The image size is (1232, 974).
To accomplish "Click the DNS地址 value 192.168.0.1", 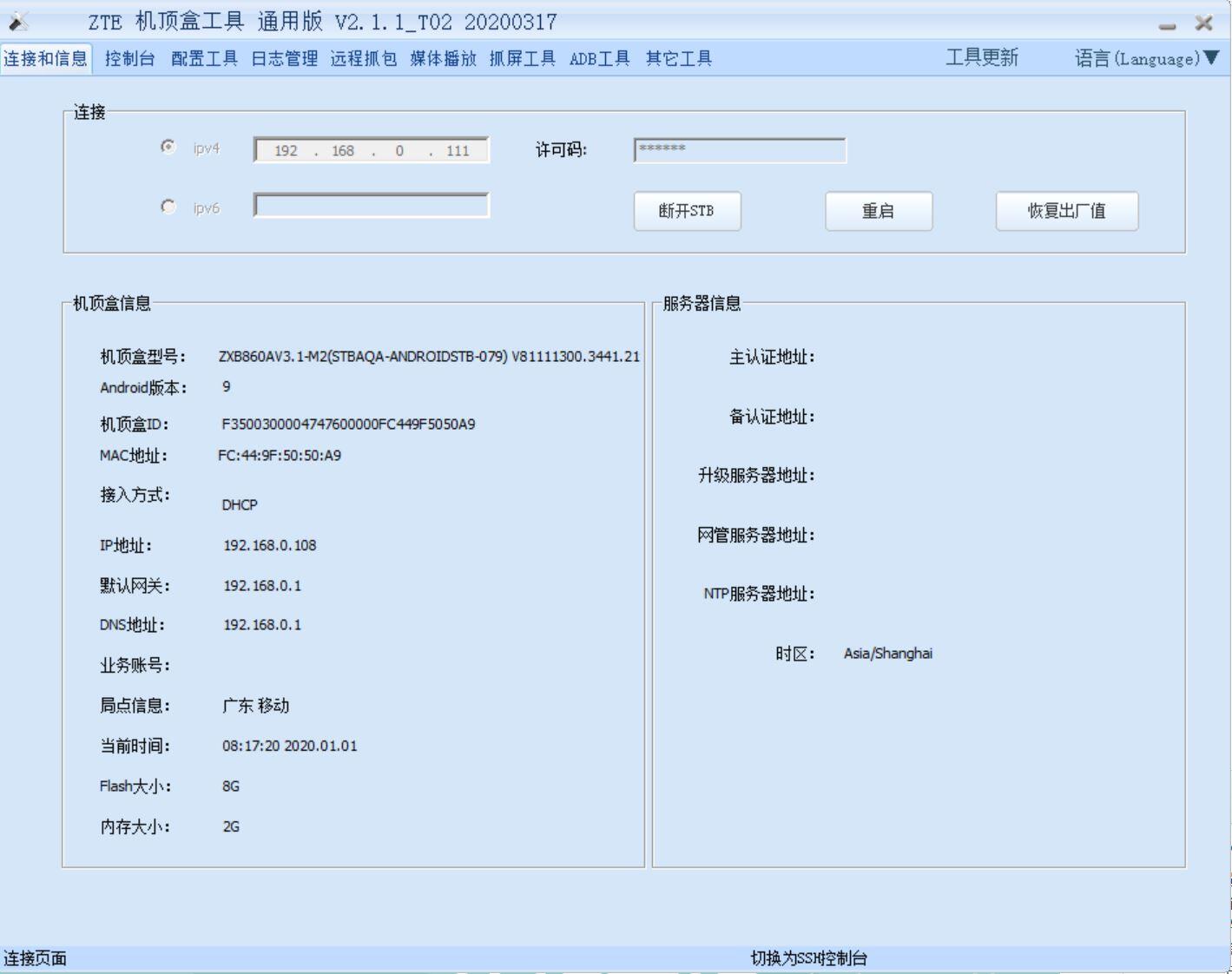I will click(x=262, y=625).
